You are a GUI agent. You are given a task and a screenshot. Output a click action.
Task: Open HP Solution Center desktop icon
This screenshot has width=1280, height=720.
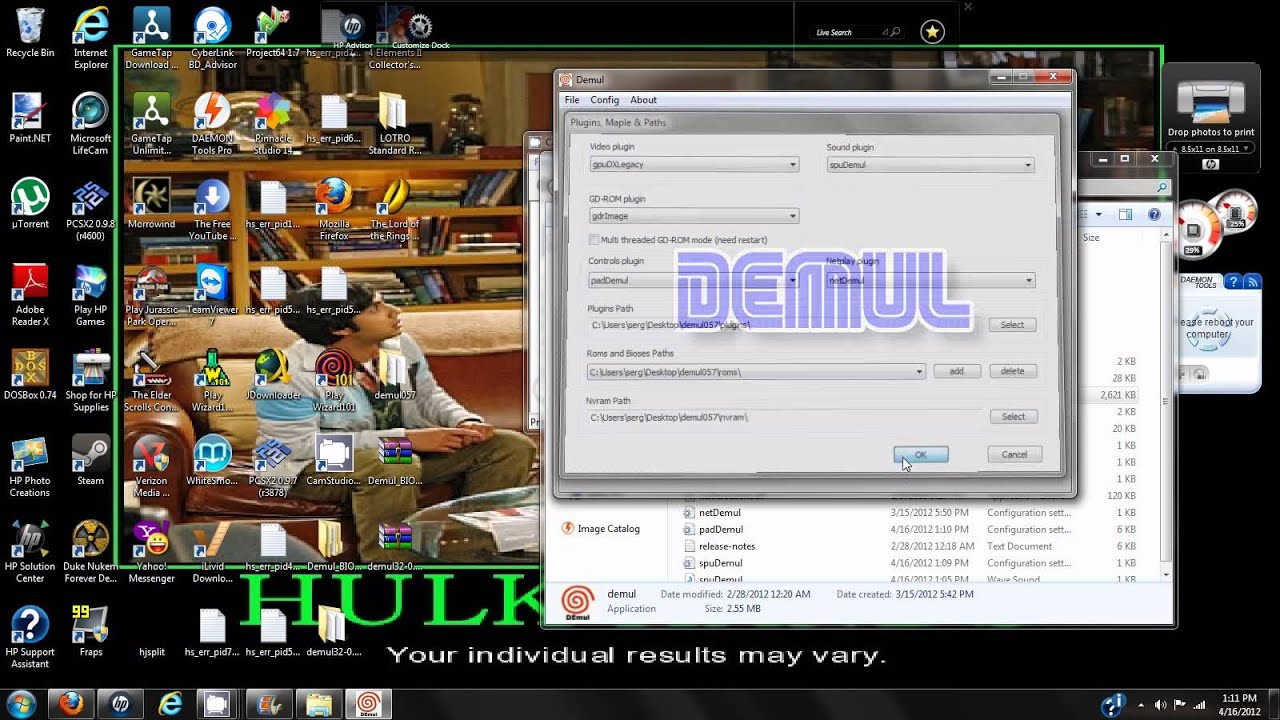(30, 553)
